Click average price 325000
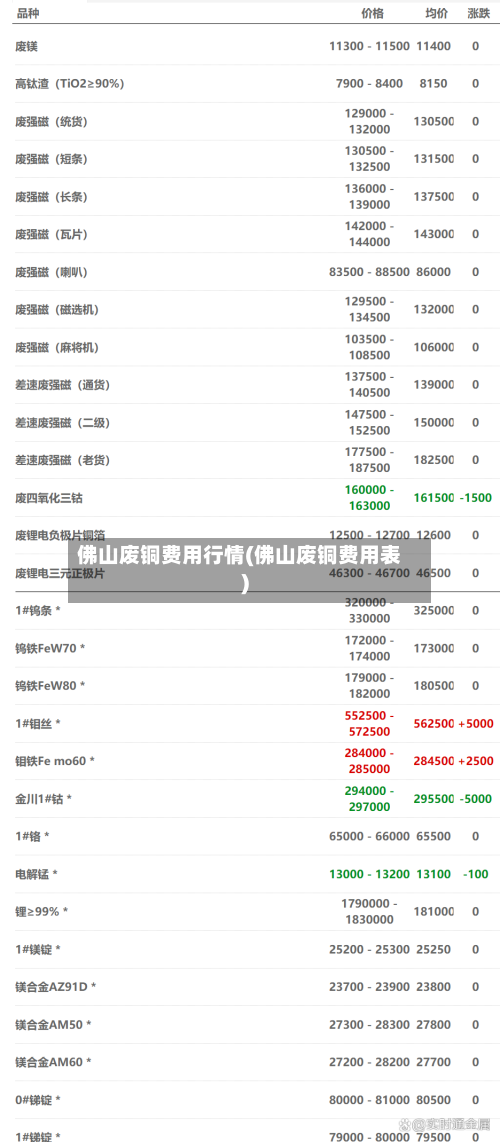Image resolution: width=500 pixels, height=1142 pixels. tap(434, 610)
